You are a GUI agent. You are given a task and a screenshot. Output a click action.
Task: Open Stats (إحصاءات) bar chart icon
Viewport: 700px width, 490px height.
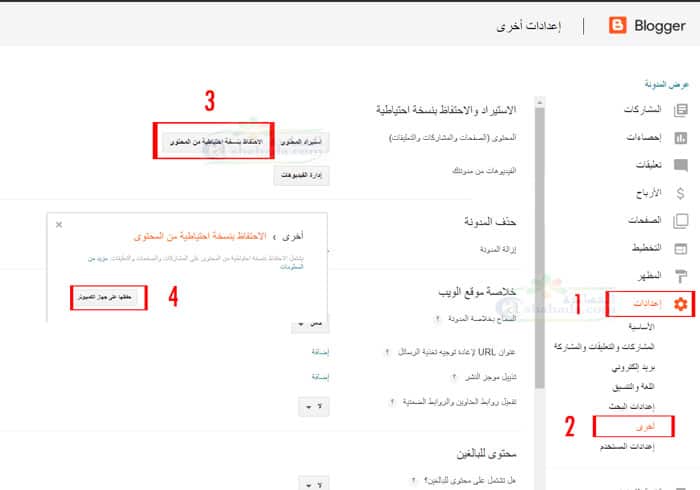pos(681,138)
